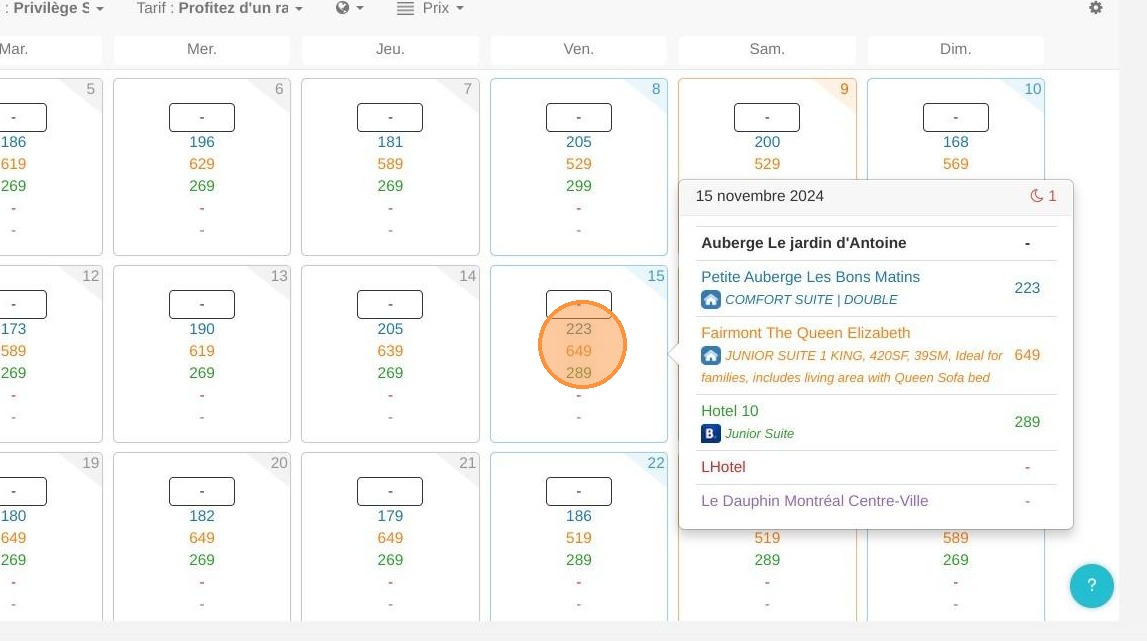Click the Jeu. column header
The image size is (1147, 641).
[390, 49]
